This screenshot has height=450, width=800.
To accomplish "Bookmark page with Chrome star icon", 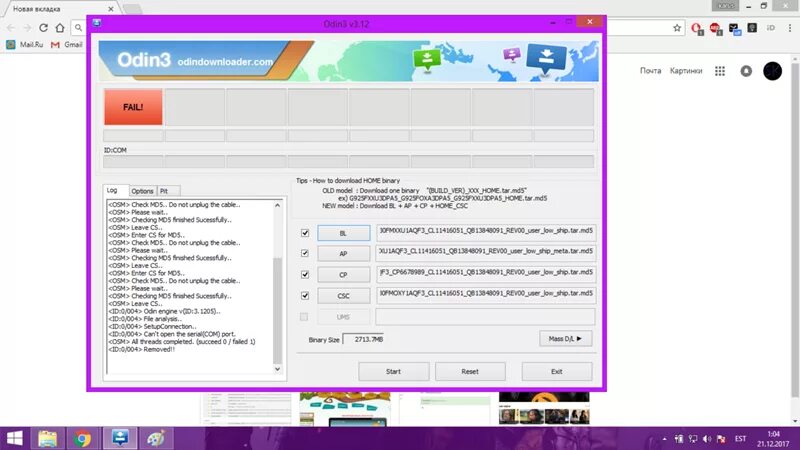I will tap(677, 28).
